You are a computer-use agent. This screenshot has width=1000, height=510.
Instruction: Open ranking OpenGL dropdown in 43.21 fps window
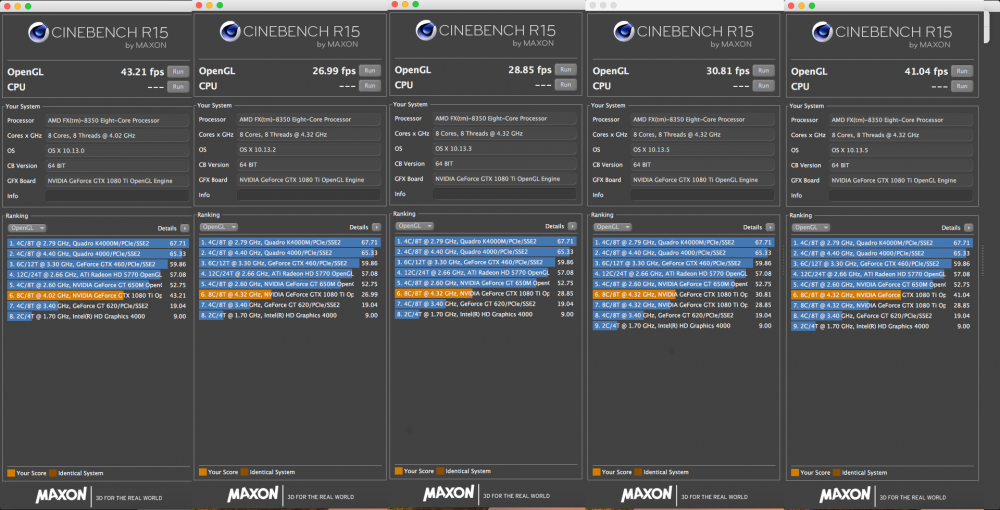(x=27, y=228)
